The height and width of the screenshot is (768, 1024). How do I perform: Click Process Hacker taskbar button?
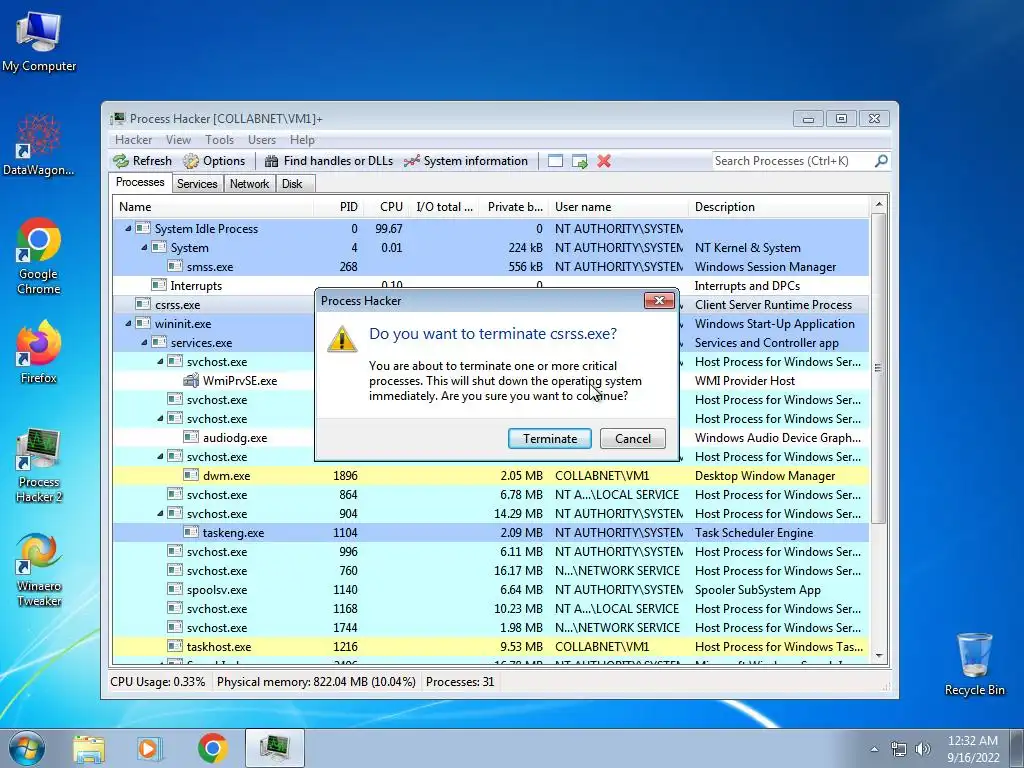[x=274, y=748]
